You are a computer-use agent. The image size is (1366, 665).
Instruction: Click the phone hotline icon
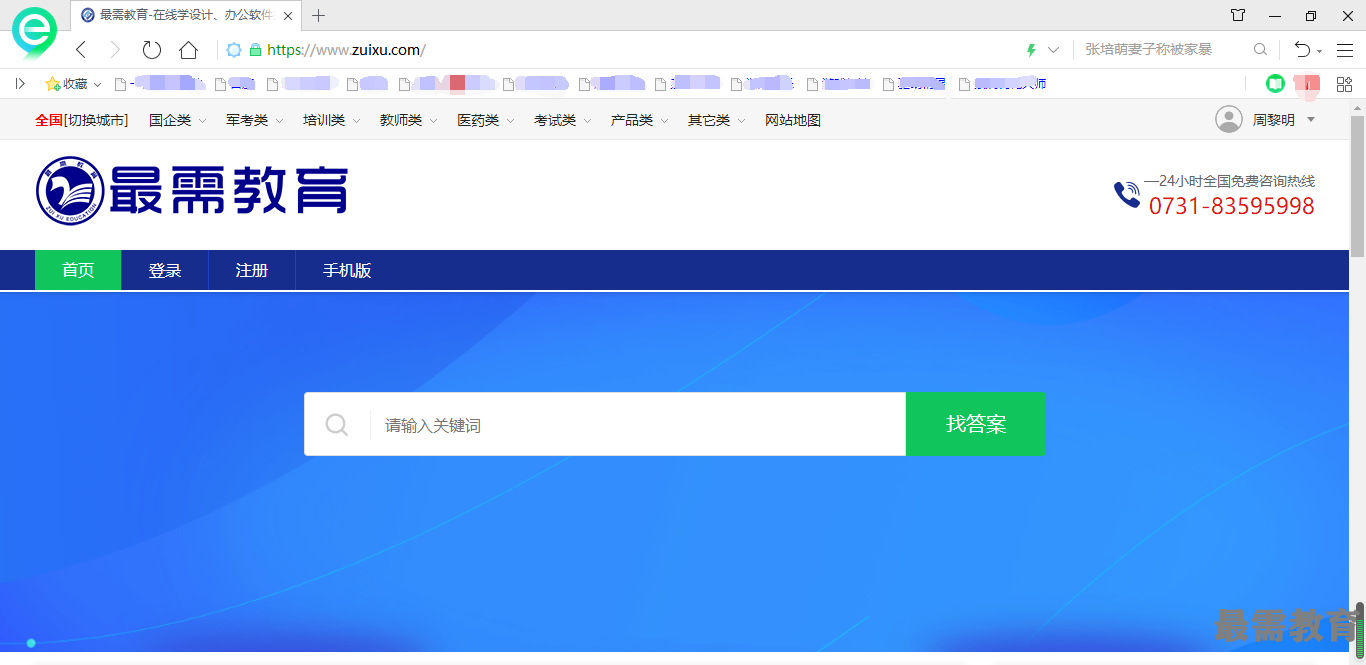click(x=1127, y=194)
